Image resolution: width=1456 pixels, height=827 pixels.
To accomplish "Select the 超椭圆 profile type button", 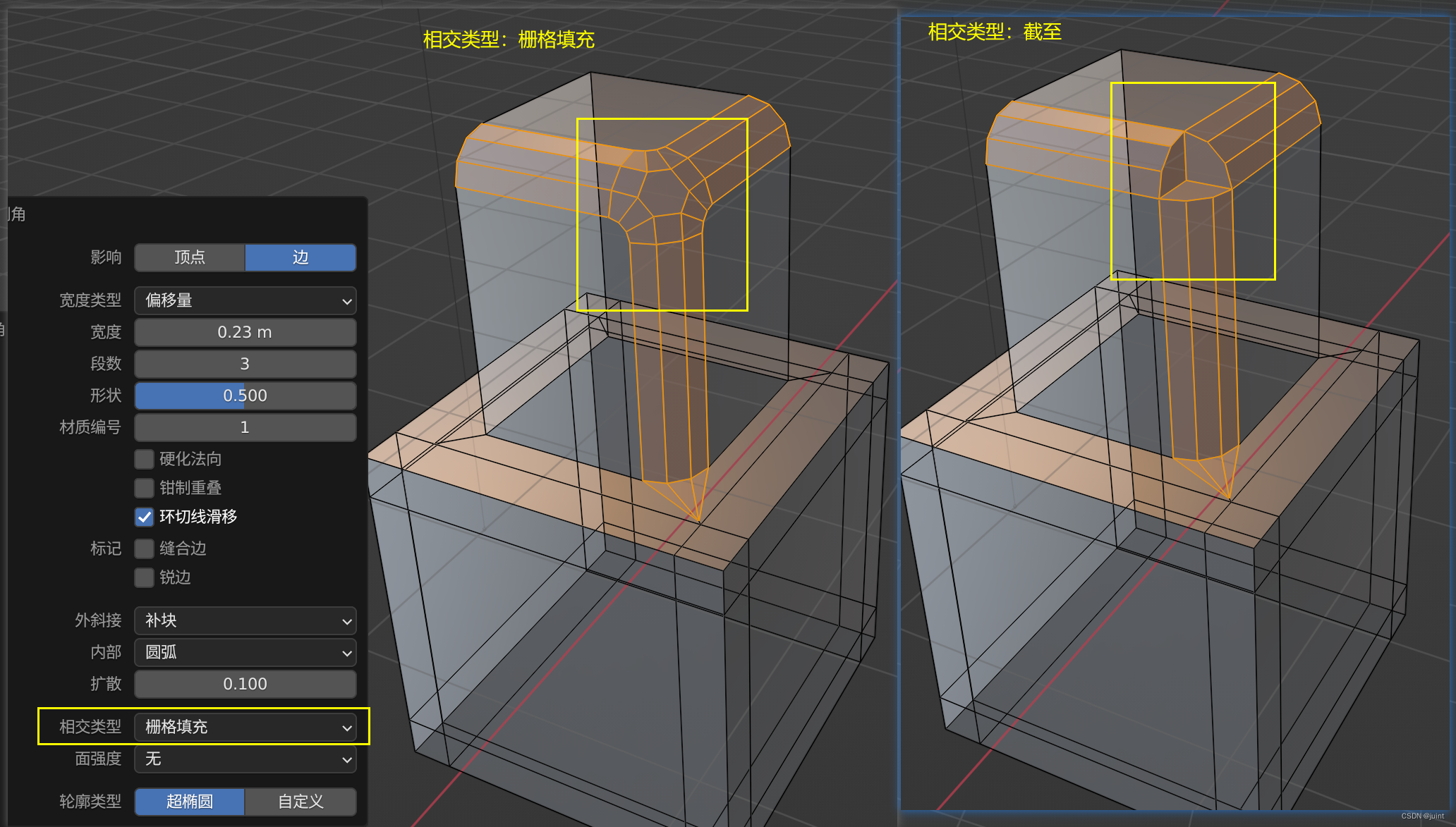I will point(190,802).
